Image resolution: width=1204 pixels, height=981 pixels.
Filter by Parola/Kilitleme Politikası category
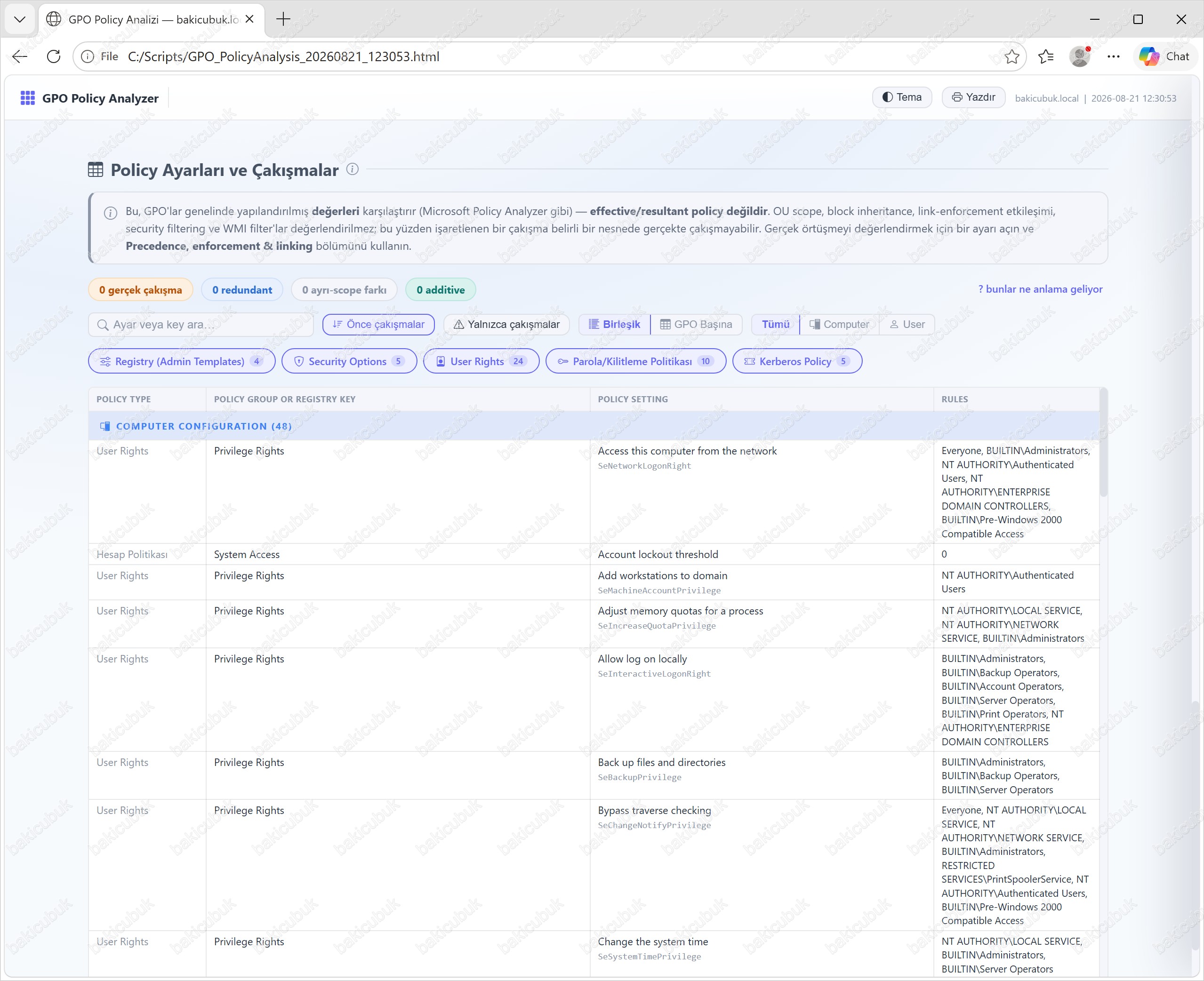[x=636, y=361]
